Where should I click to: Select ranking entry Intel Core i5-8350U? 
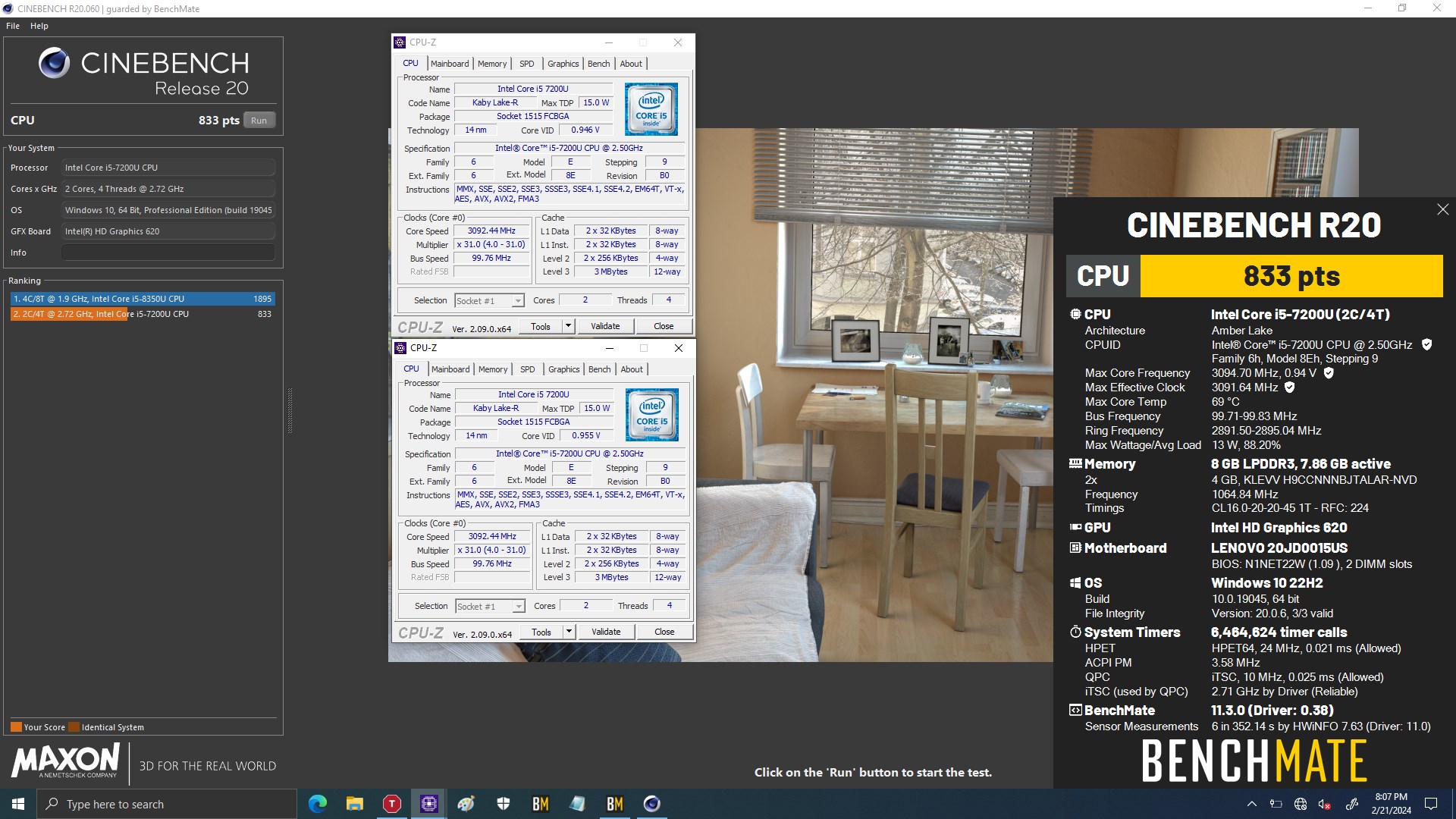(x=142, y=299)
